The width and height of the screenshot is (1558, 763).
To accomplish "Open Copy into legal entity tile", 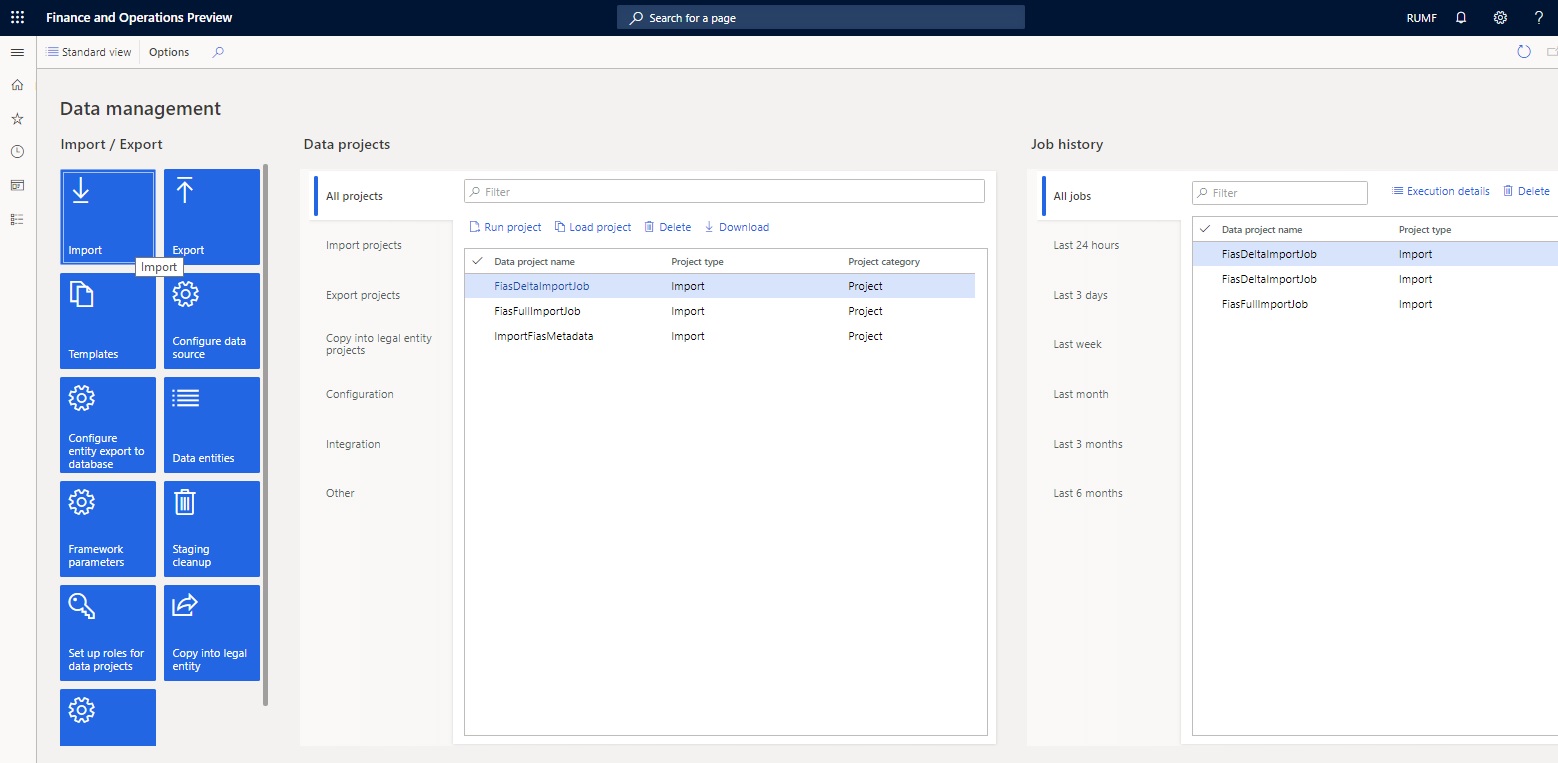I will (x=212, y=633).
